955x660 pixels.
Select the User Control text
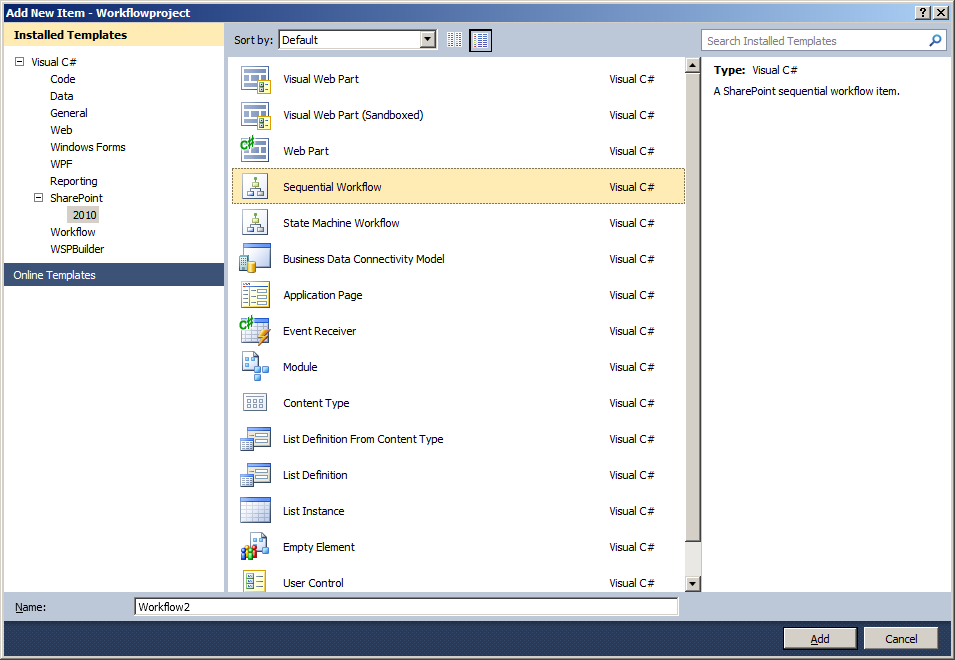click(313, 583)
